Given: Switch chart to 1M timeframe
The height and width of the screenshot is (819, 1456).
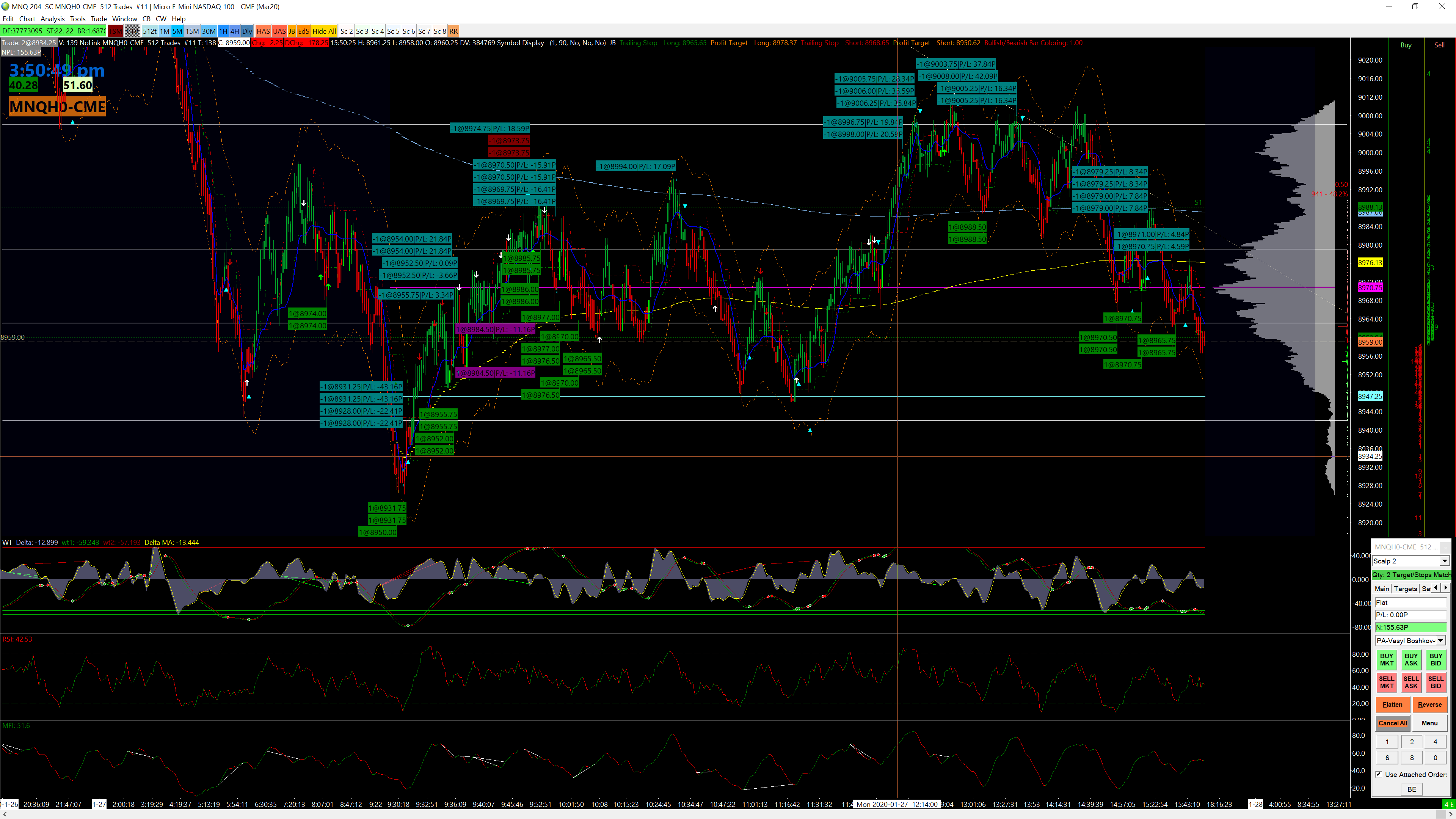Looking at the screenshot, I should coord(165,31).
